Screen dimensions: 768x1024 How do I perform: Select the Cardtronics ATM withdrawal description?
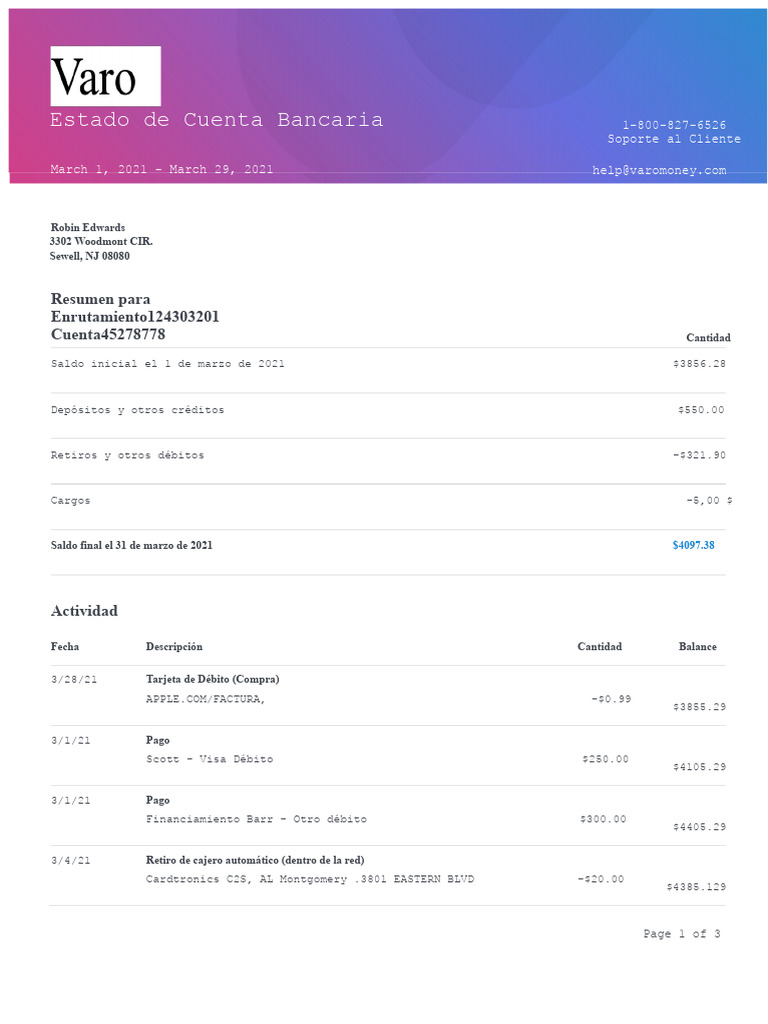[x=310, y=879]
